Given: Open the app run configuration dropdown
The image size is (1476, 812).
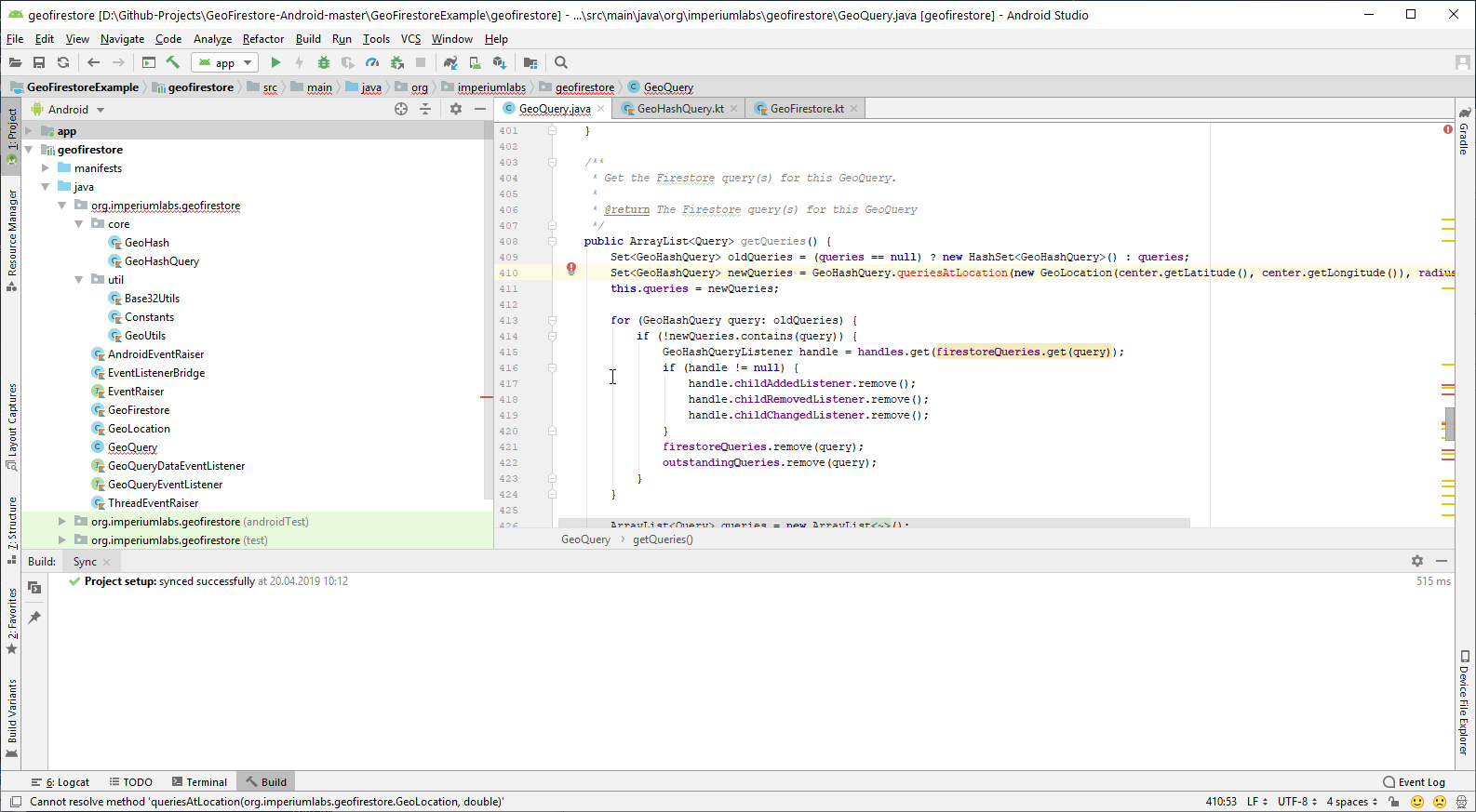Looking at the screenshot, I should tap(225, 62).
